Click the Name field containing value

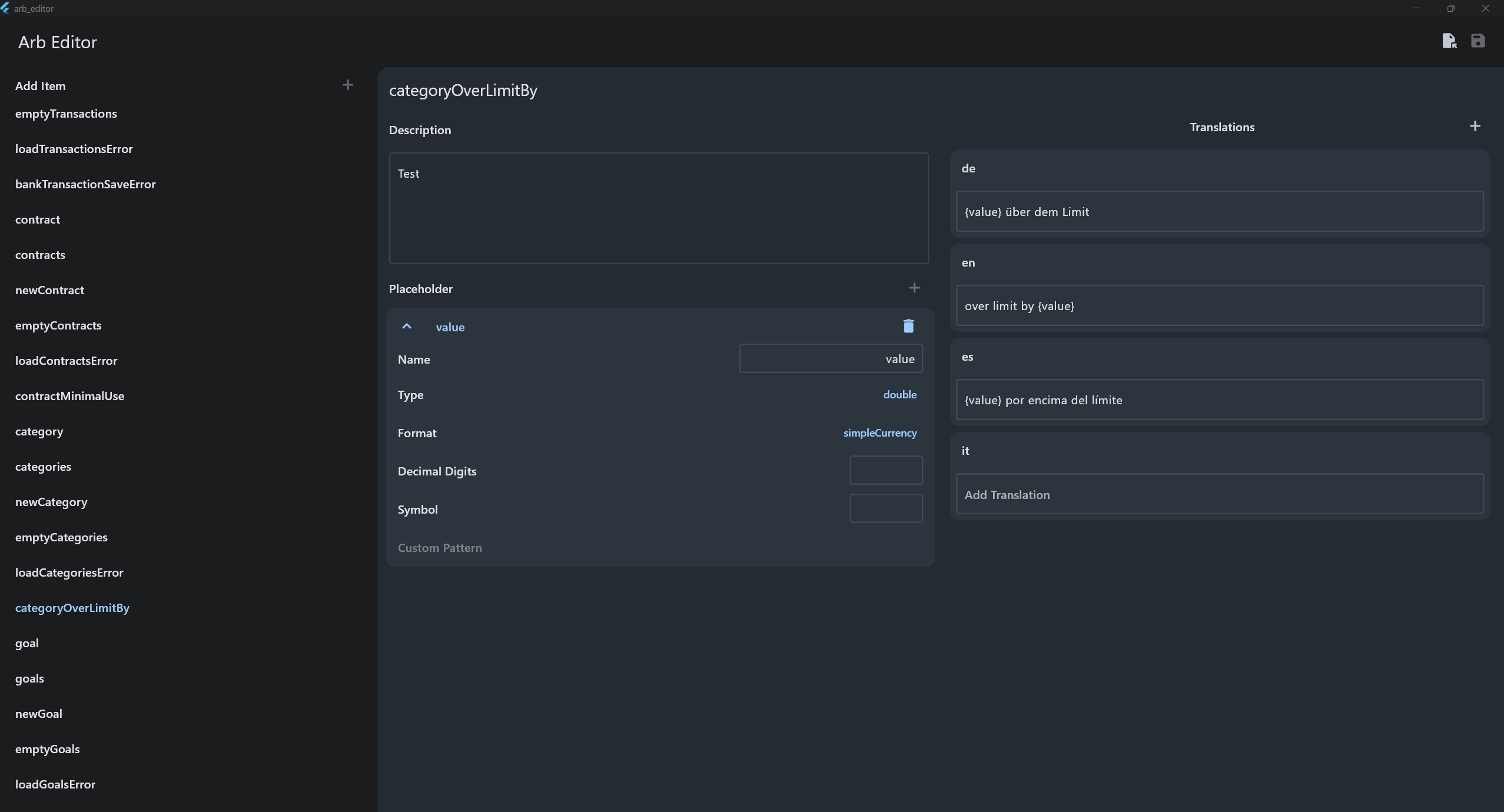pos(831,359)
